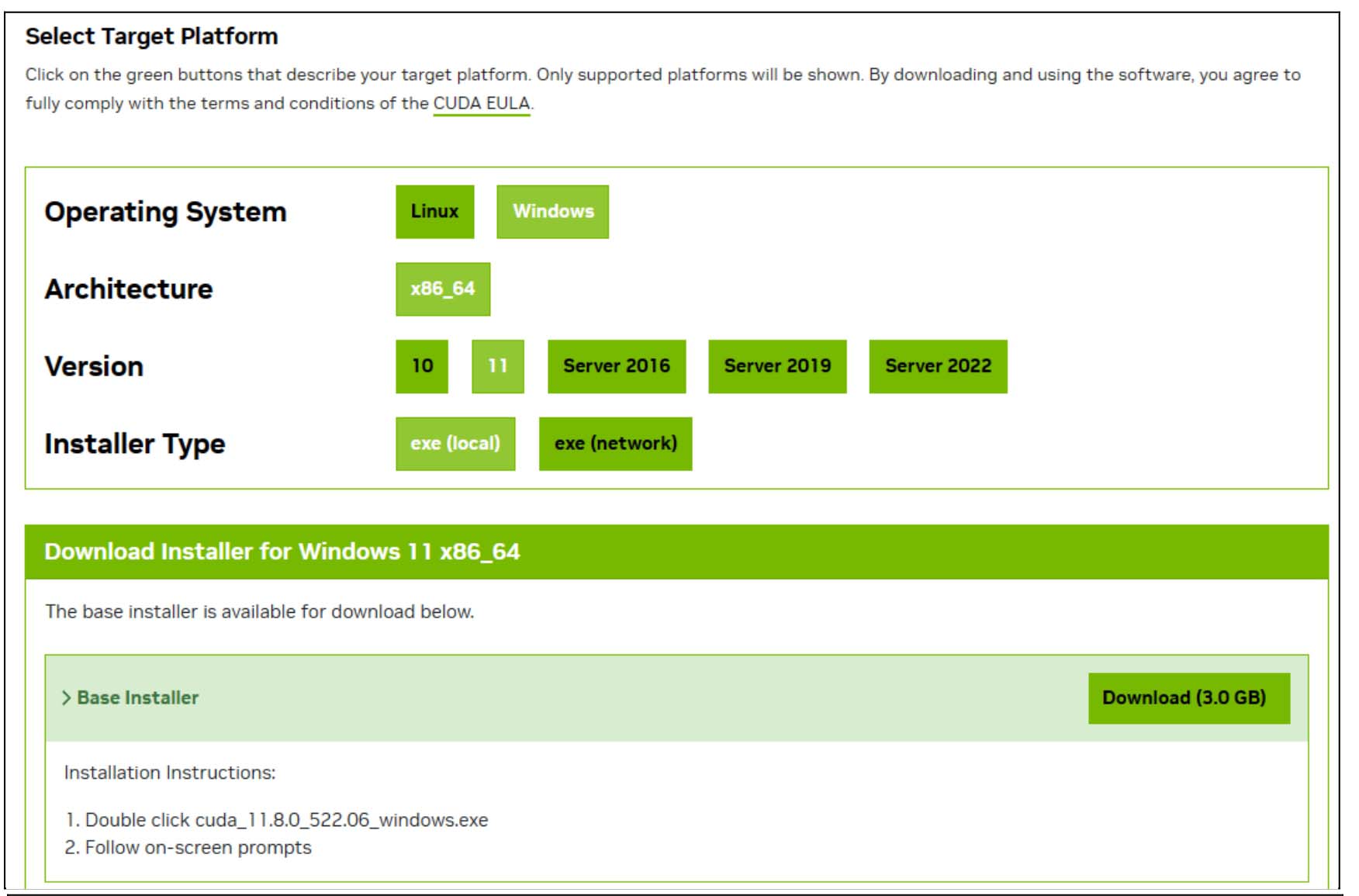This screenshot has height=896, width=1359.
Task: Pick Windows version 11
Action: point(497,366)
